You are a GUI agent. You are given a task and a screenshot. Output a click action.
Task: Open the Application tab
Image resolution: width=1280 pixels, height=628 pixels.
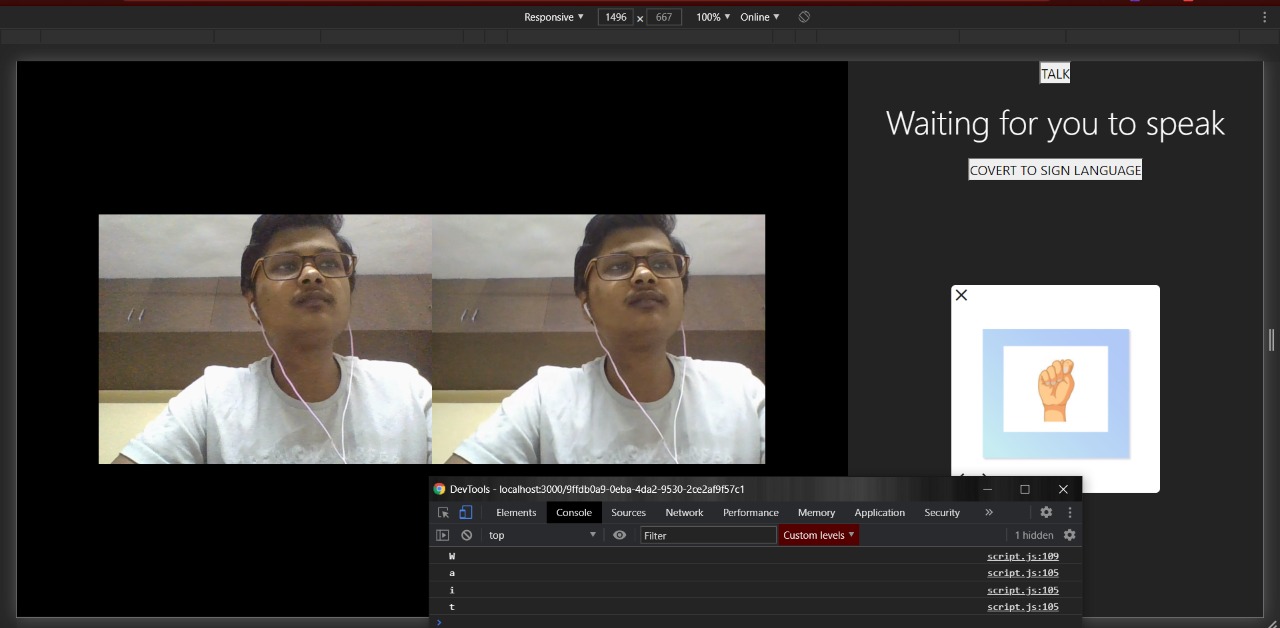point(880,512)
